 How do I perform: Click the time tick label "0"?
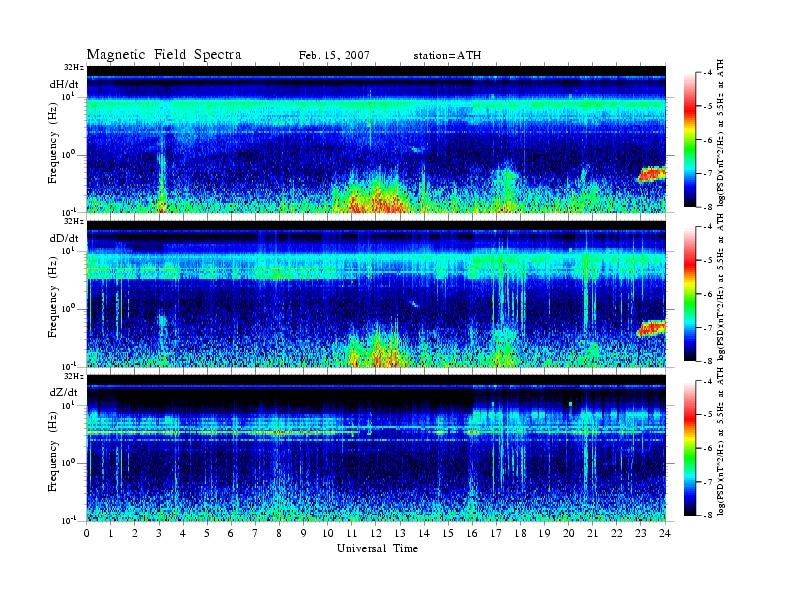pyautogui.click(x=87, y=533)
